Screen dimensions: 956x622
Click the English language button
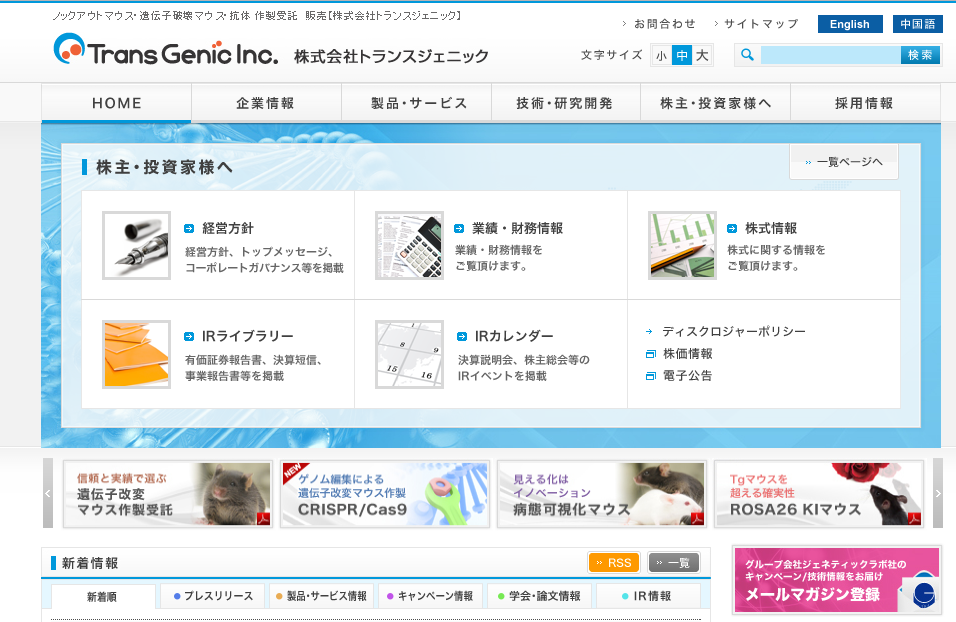850,24
